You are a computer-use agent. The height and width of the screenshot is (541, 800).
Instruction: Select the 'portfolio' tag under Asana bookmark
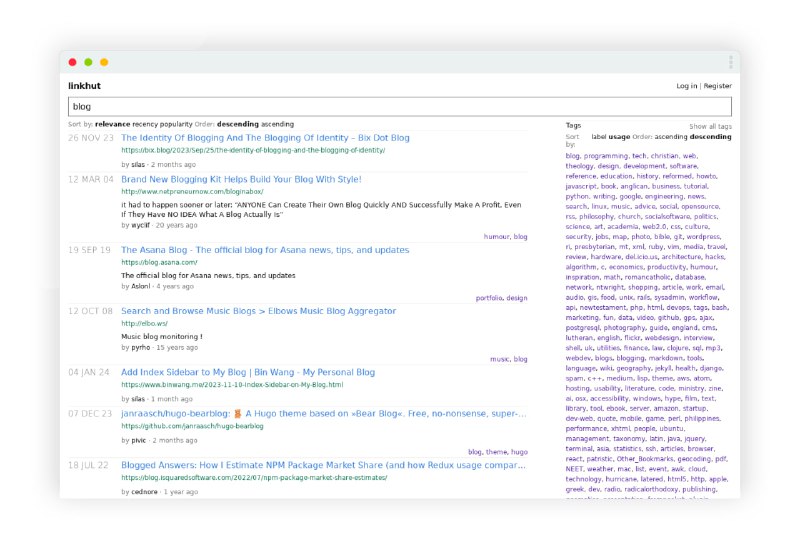489,298
